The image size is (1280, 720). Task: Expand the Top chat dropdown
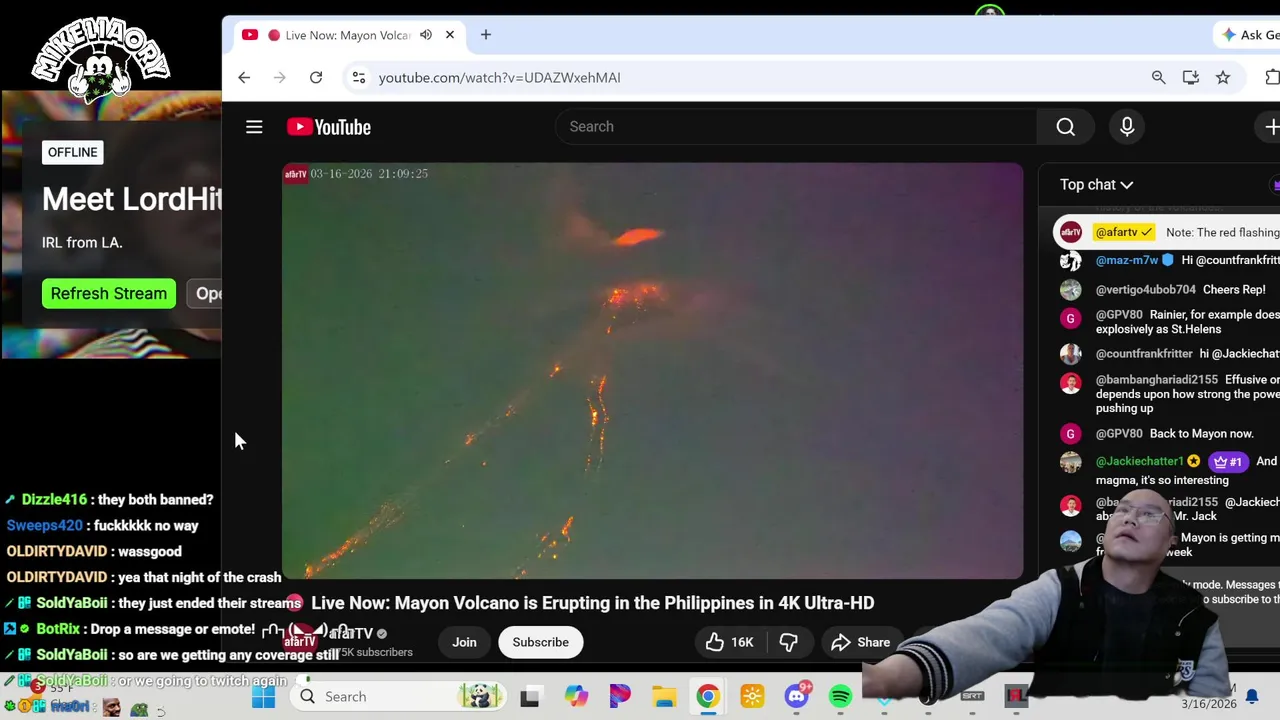1096,185
